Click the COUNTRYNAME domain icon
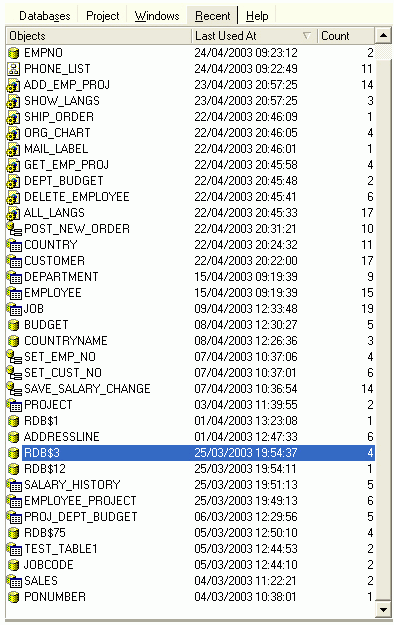This screenshot has width=394, height=625. point(14,341)
